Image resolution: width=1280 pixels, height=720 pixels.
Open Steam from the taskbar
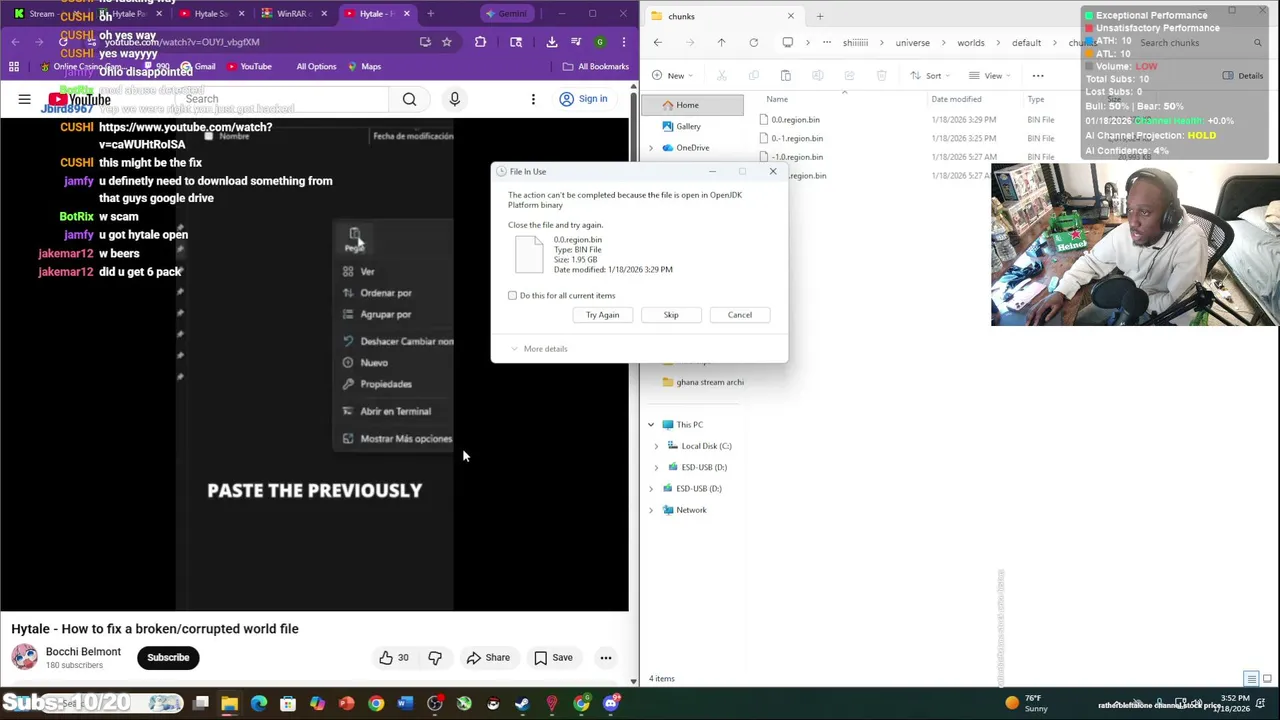[522, 704]
